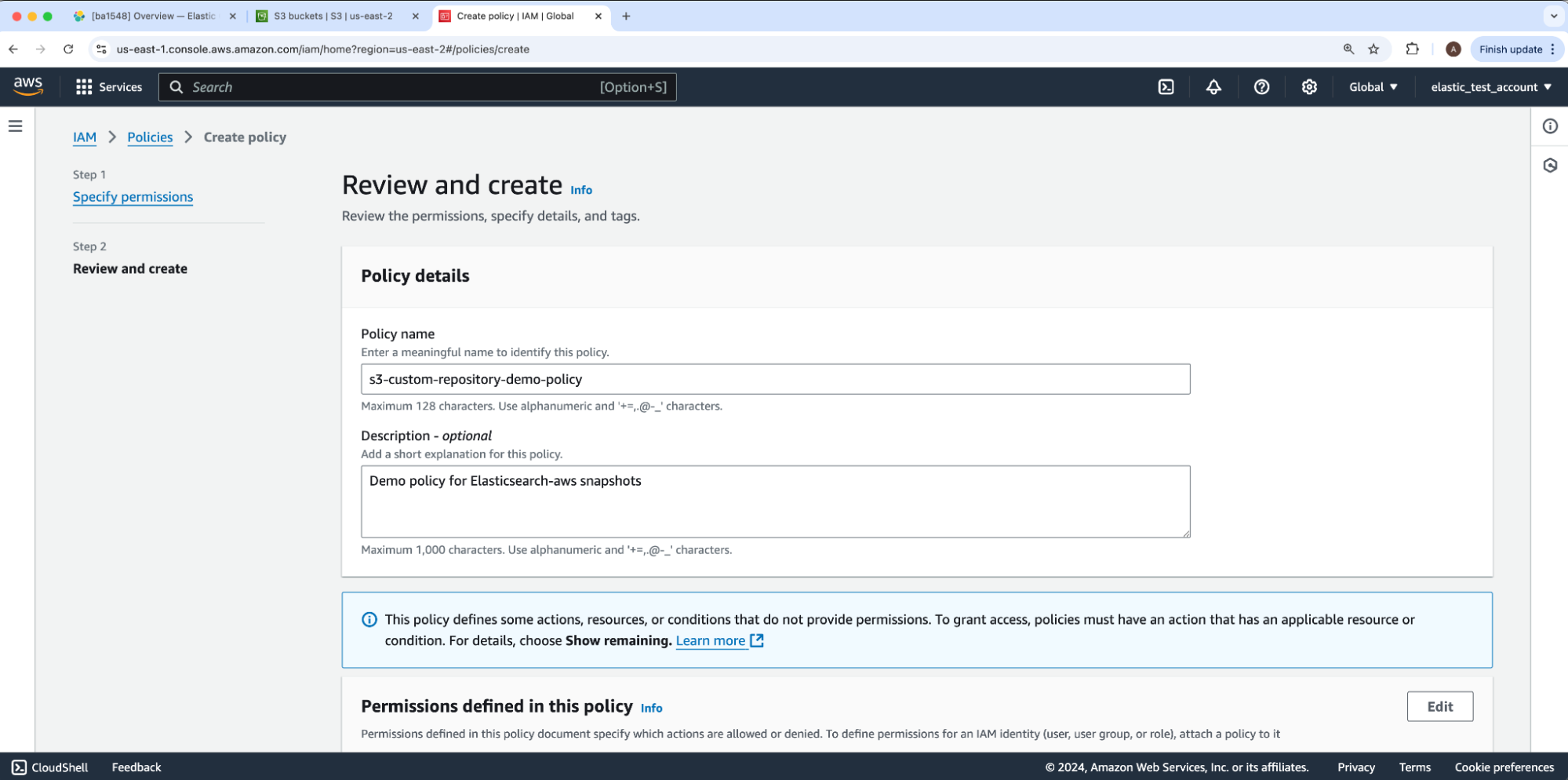Open CloudShell from the top navigation bar icon

pyautogui.click(x=1166, y=87)
